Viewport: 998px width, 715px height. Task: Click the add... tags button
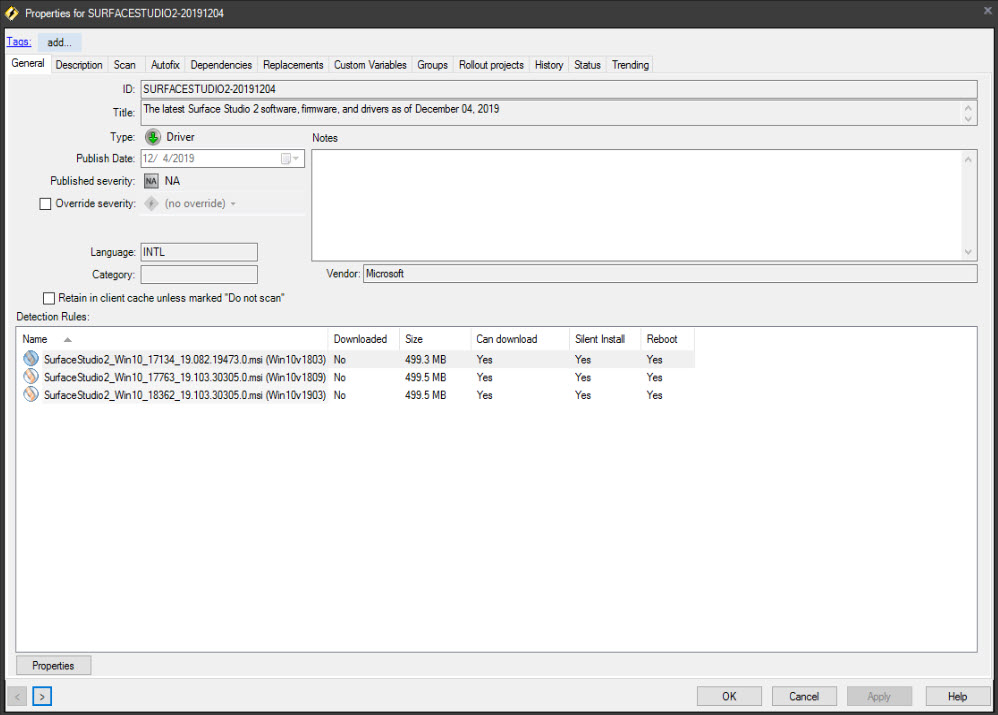(58, 42)
